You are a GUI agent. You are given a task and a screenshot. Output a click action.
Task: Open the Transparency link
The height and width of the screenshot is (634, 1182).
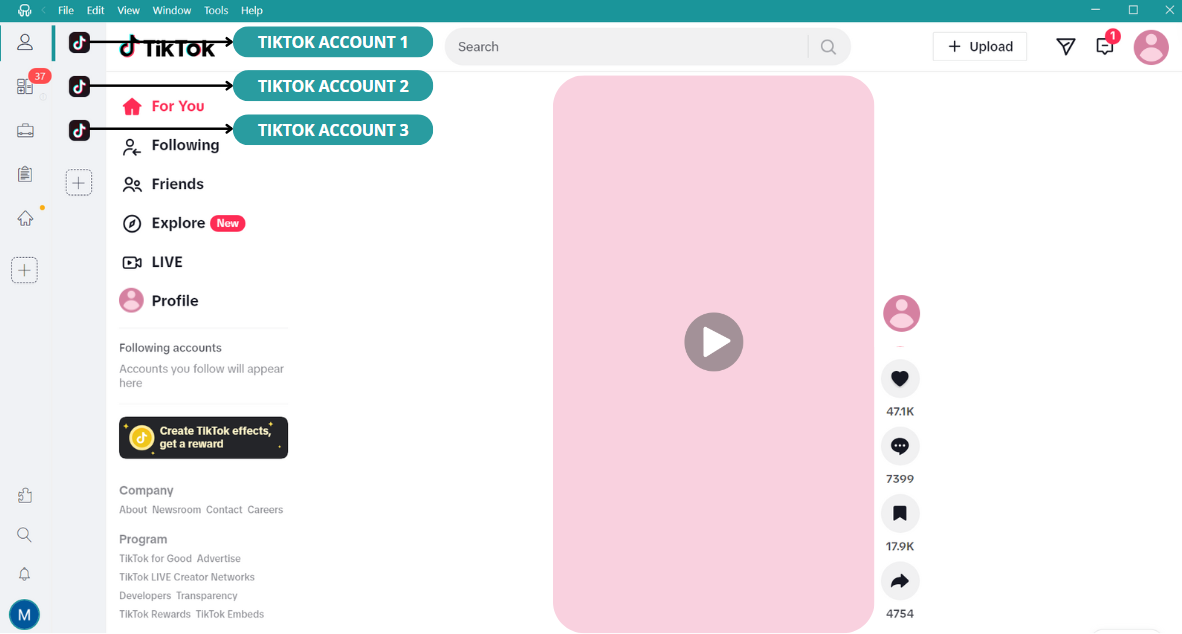click(x=207, y=596)
